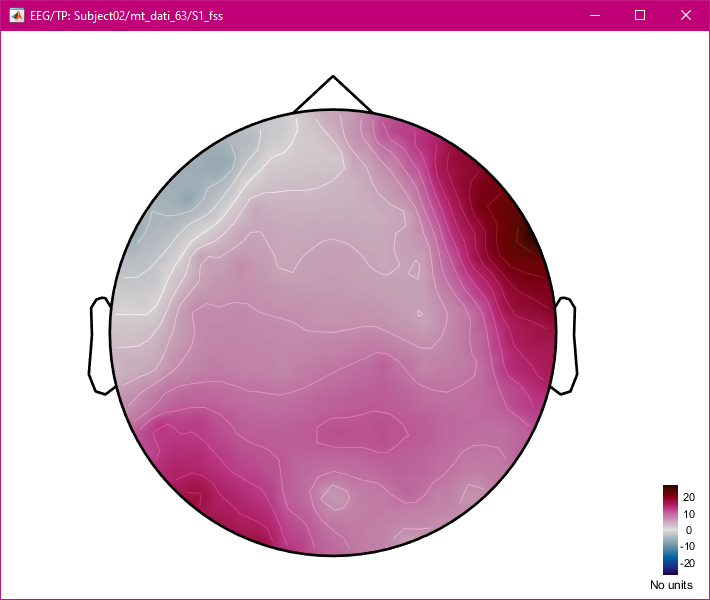
Task: Close the S1_fss topography window
Action: click(686, 15)
